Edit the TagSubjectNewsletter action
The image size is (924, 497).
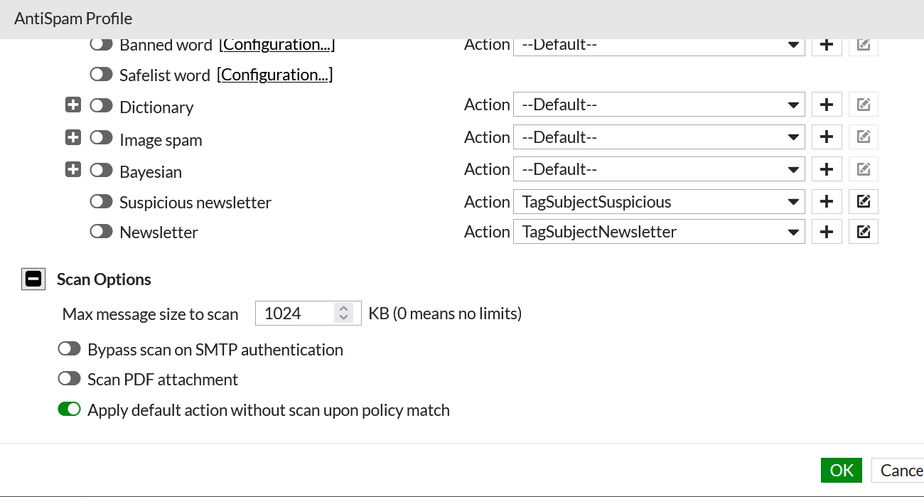pos(863,232)
